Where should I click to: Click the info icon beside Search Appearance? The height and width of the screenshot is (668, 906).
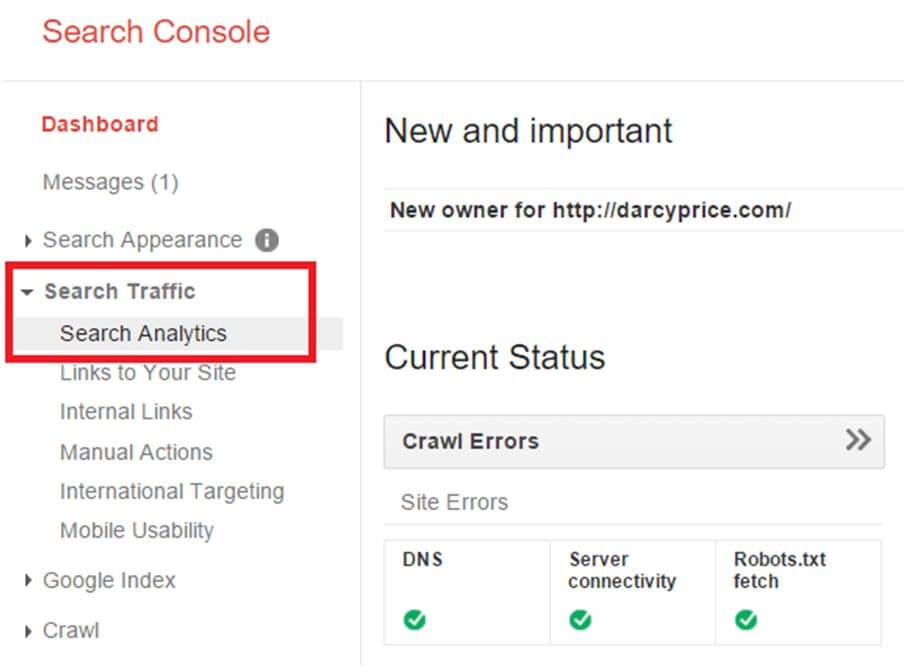click(x=266, y=241)
